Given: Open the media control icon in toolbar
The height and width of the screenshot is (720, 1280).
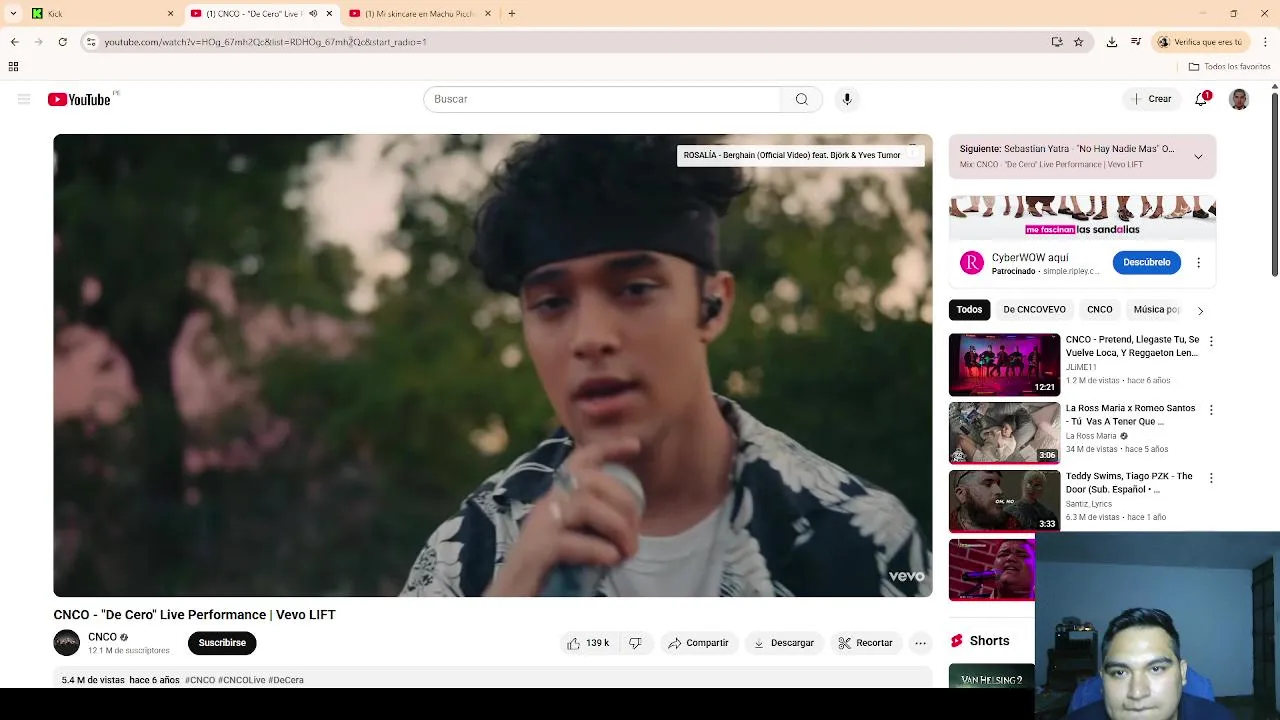Looking at the screenshot, I should click(x=1136, y=42).
